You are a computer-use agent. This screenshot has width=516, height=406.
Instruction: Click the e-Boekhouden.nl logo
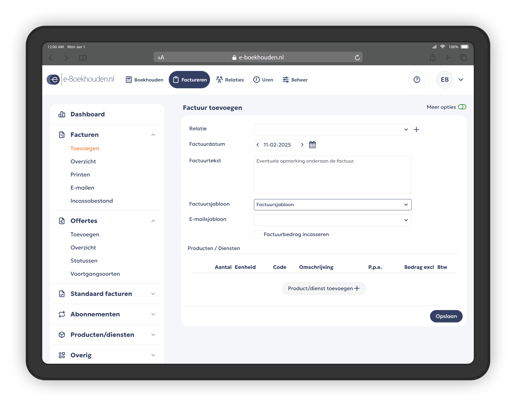pos(80,79)
